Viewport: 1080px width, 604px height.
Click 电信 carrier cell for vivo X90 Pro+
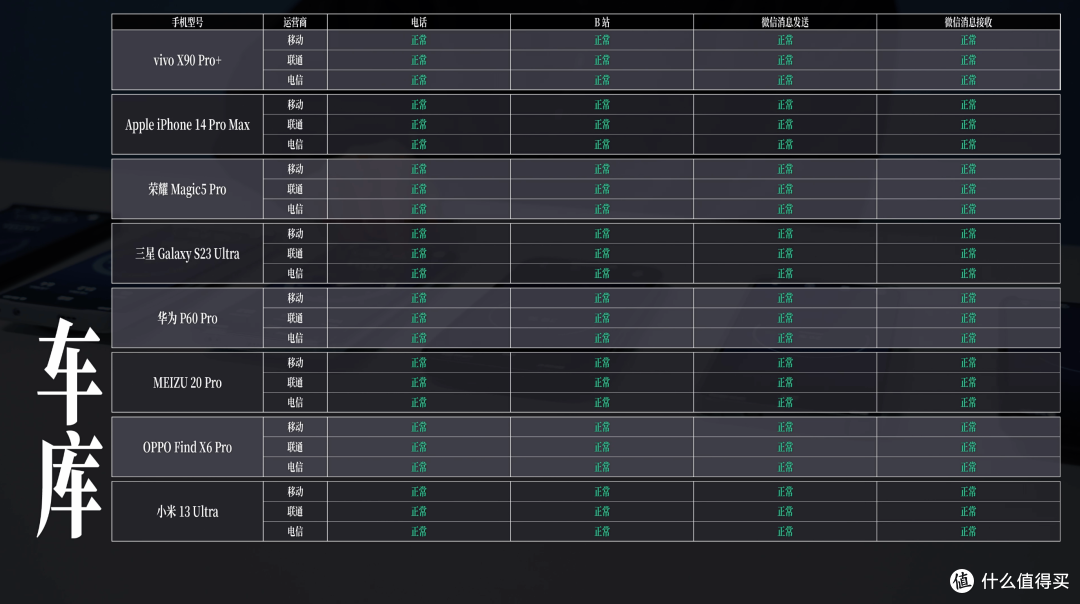295,80
